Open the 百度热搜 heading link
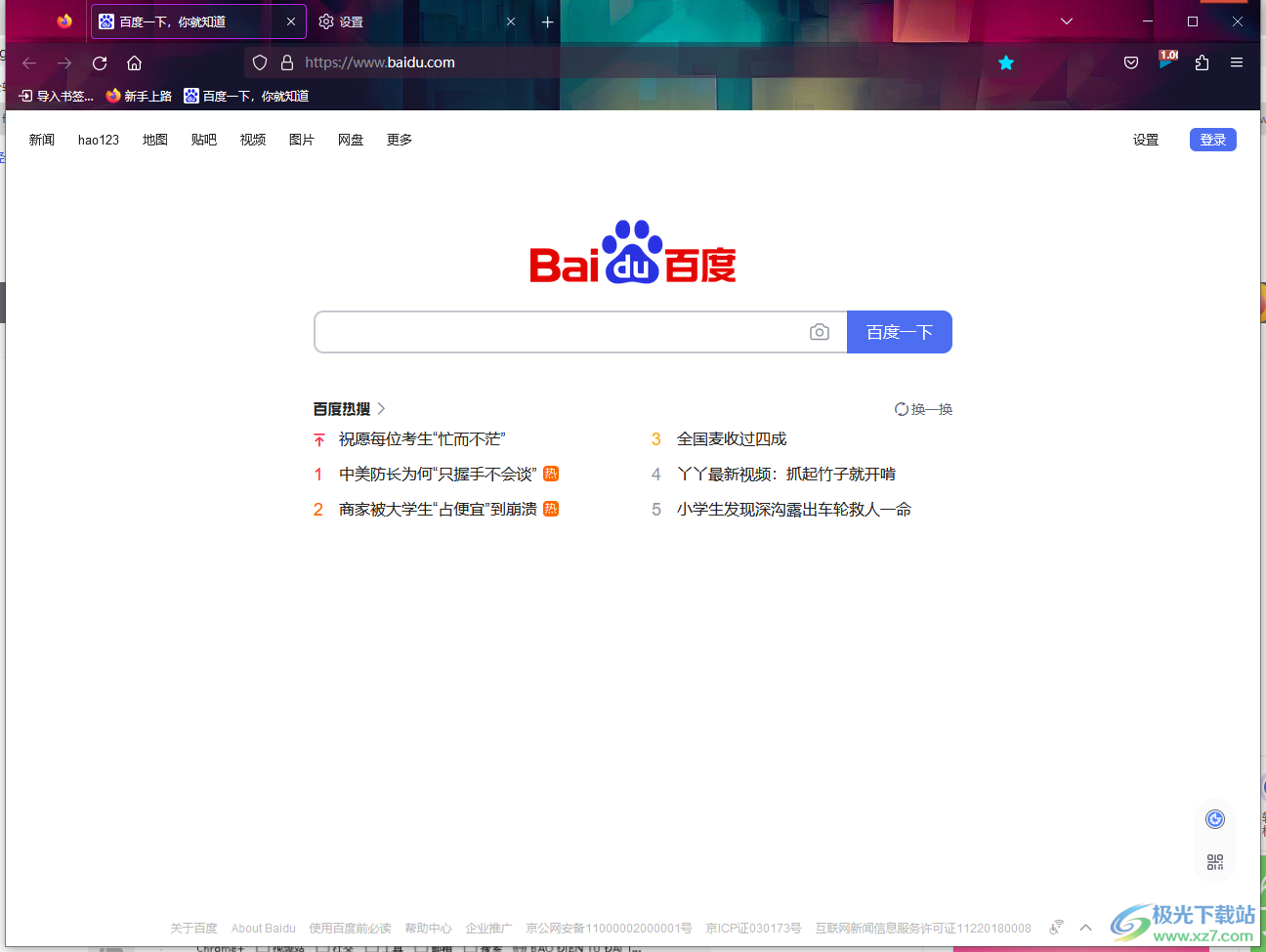The height and width of the screenshot is (952, 1266). pyautogui.click(x=342, y=409)
